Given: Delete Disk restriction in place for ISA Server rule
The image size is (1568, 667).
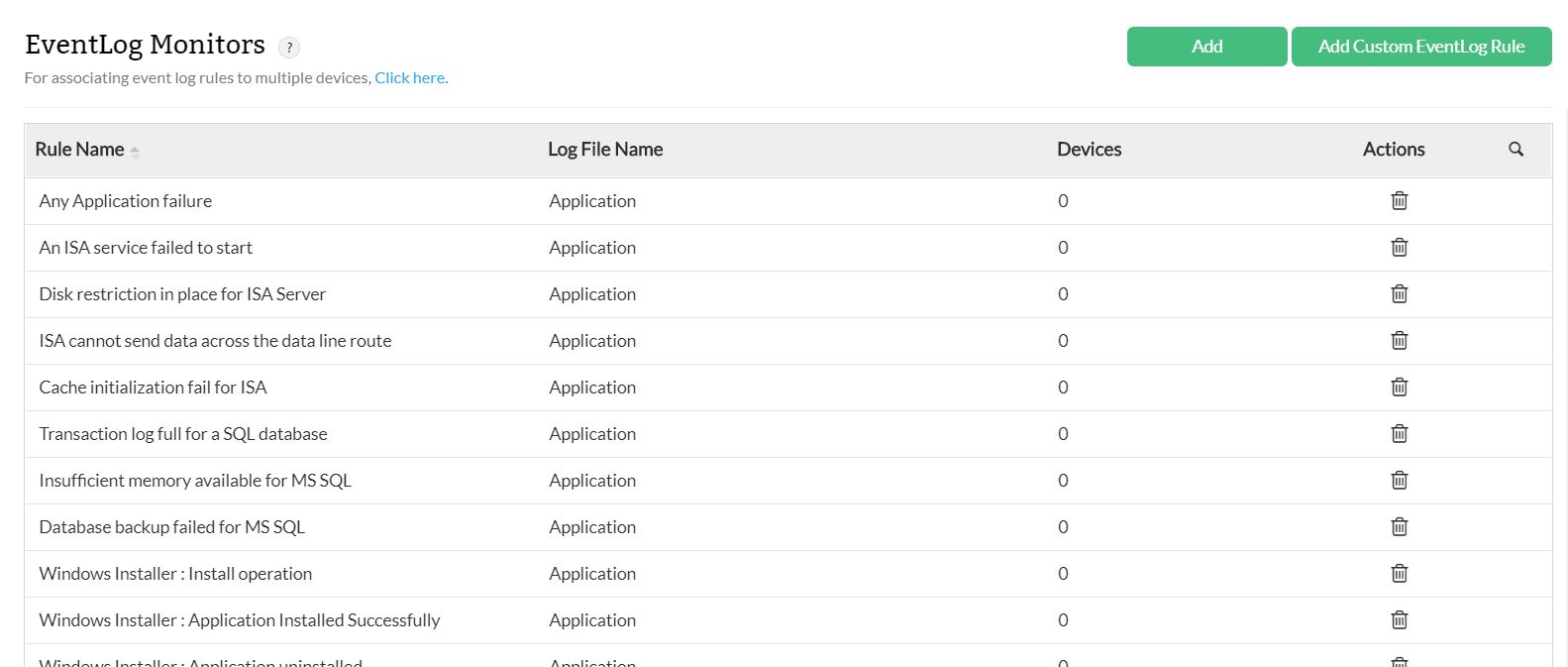Looking at the screenshot, I should (1399, 294).
